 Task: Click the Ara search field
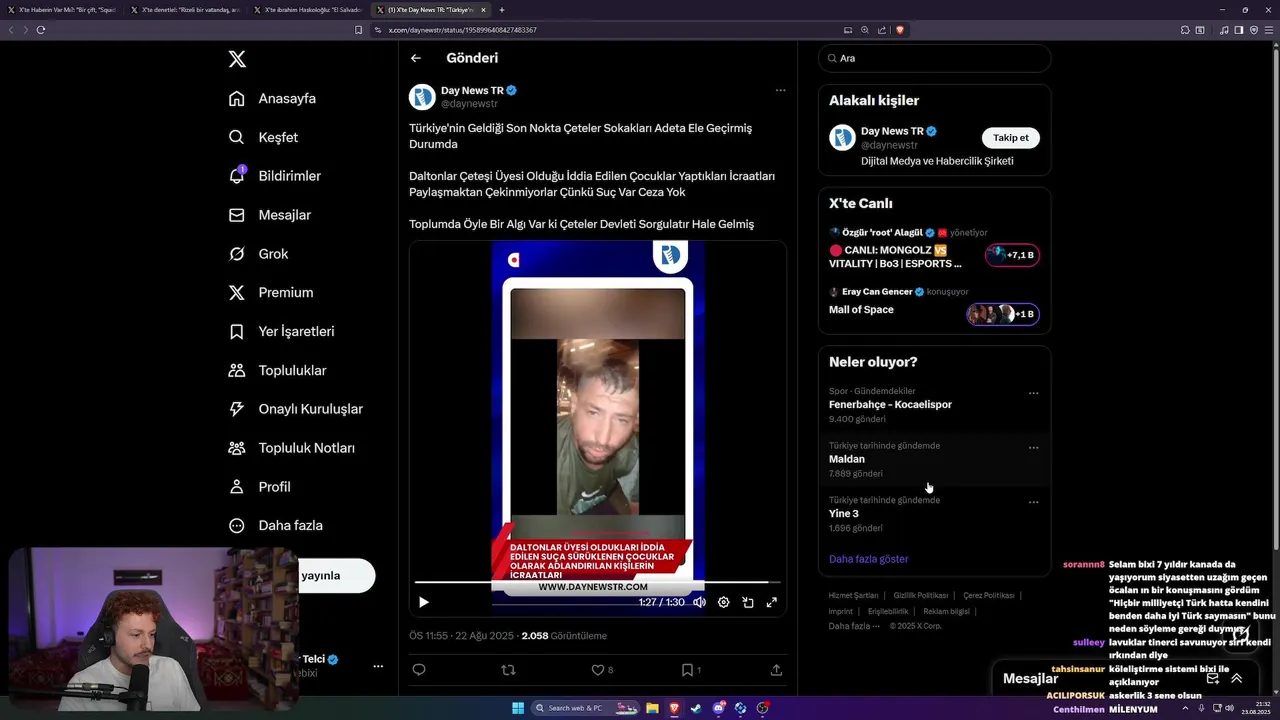934,58
